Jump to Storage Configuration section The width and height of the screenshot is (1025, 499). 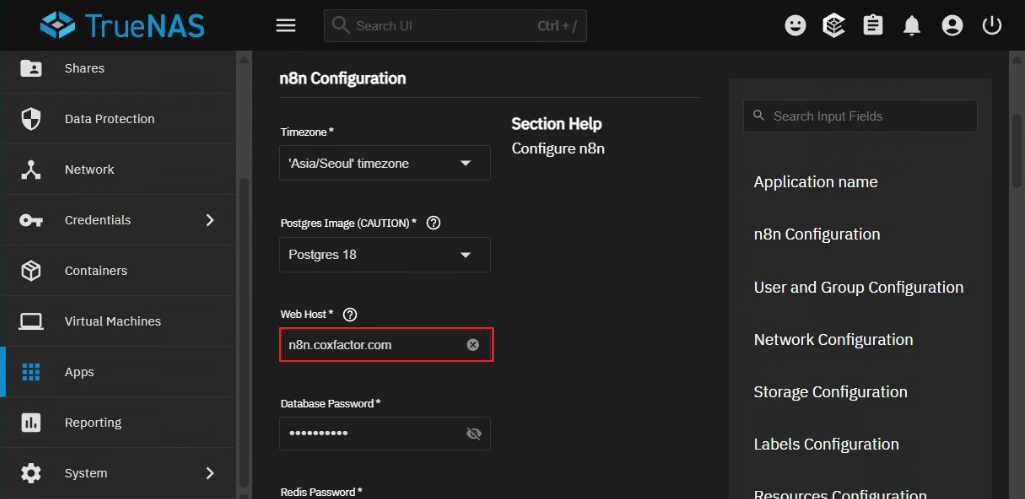(830, 392)
